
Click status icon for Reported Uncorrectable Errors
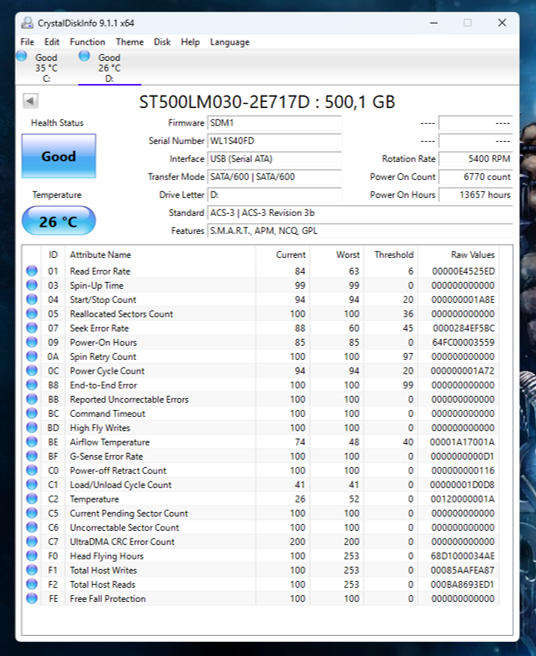pos(32,399)
